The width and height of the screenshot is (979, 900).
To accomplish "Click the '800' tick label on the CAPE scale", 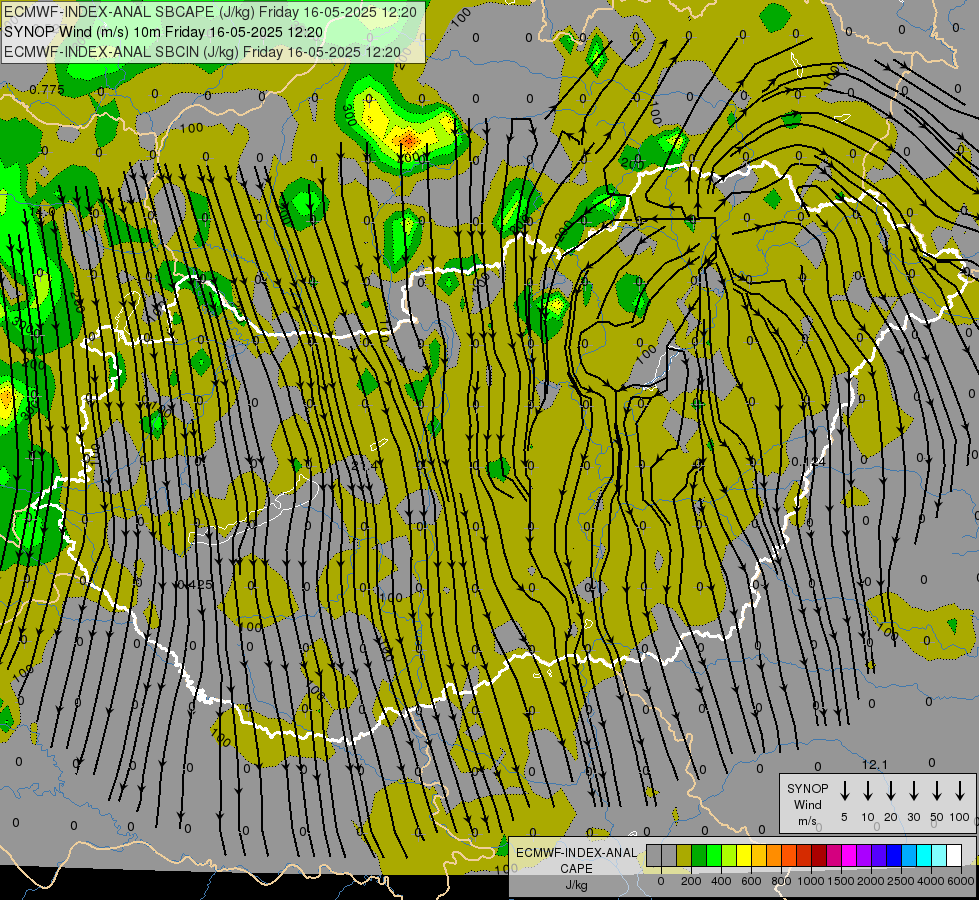I will pyautogui.click(x=781, y=881).
